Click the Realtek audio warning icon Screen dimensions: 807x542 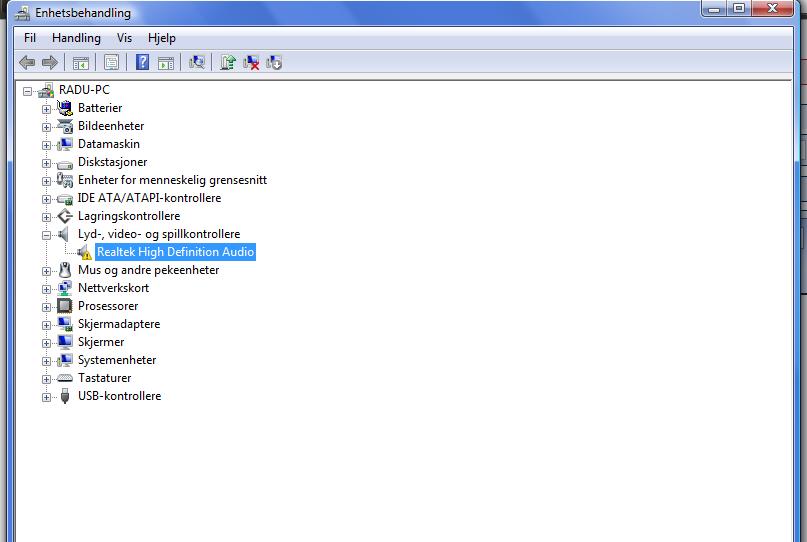pos(84,252)
